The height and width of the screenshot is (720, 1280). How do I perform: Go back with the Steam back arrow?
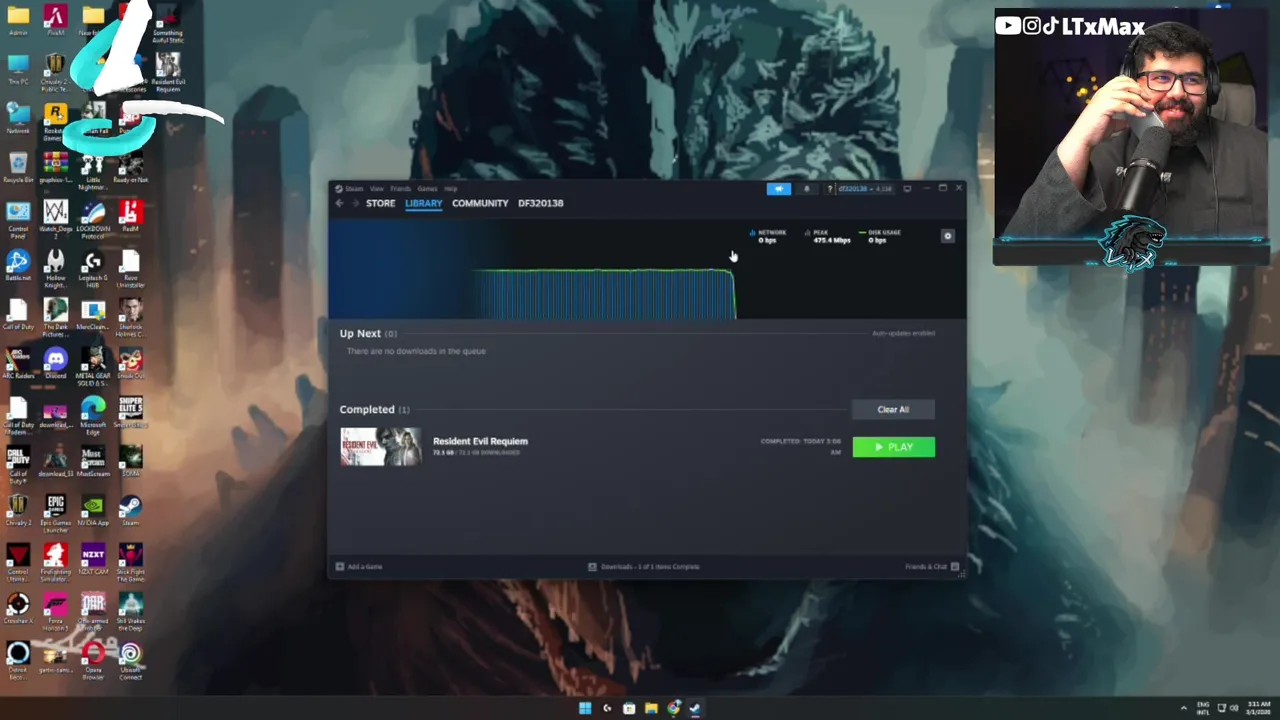click(x=339, y=203)
